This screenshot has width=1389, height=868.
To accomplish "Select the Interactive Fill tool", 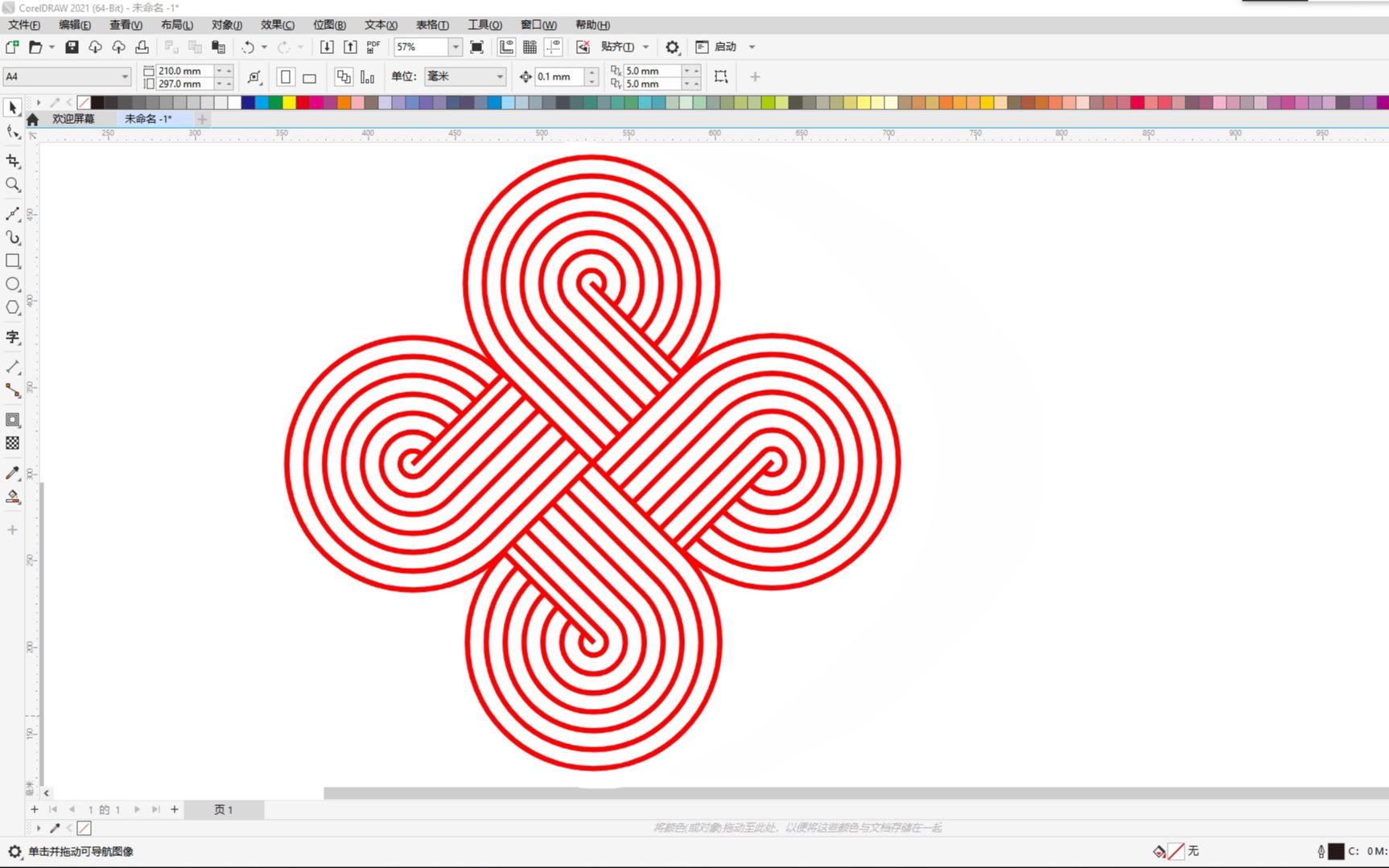I will tap(12, 496).
